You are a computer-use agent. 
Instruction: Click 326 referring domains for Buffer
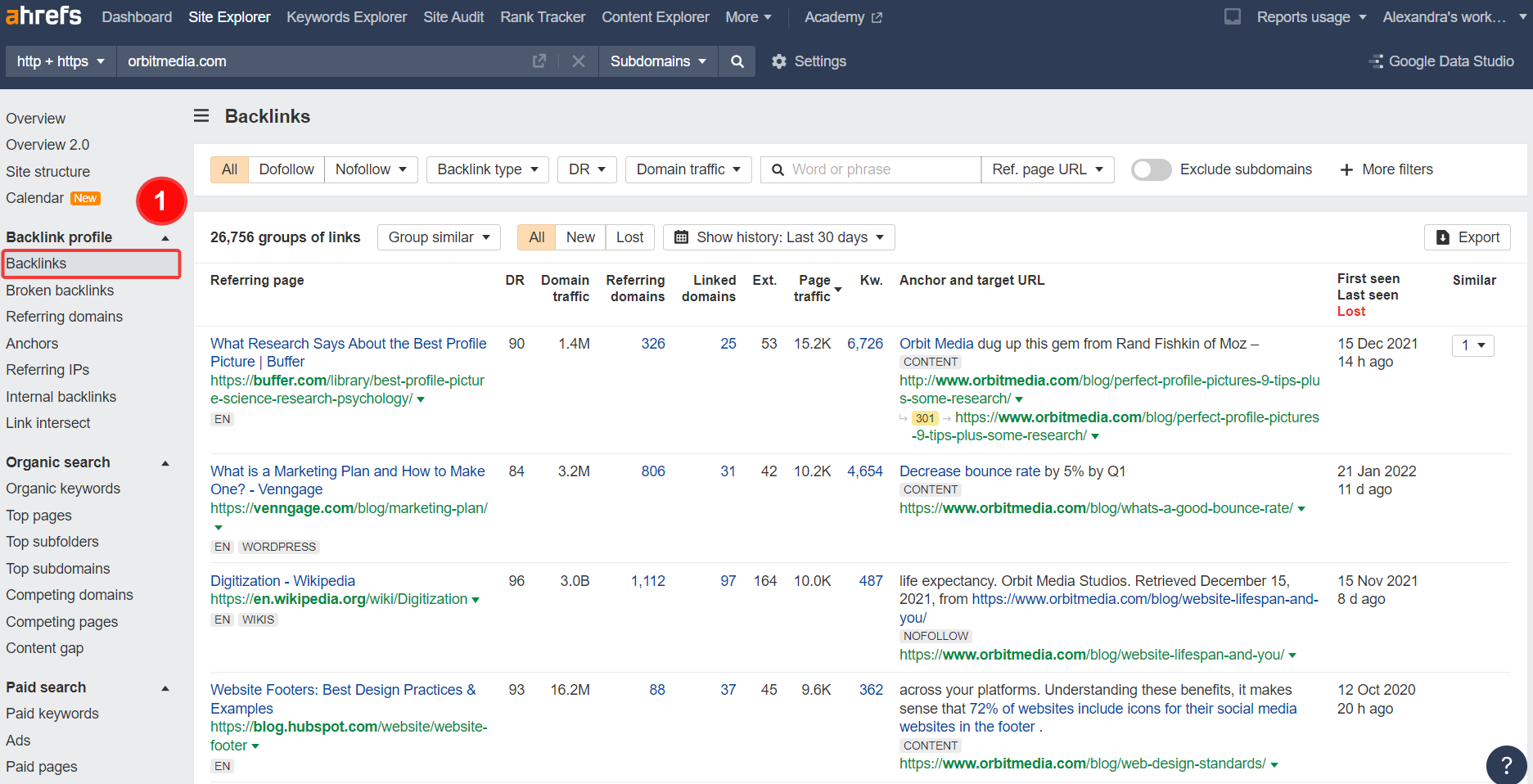[x=653, y=344]
